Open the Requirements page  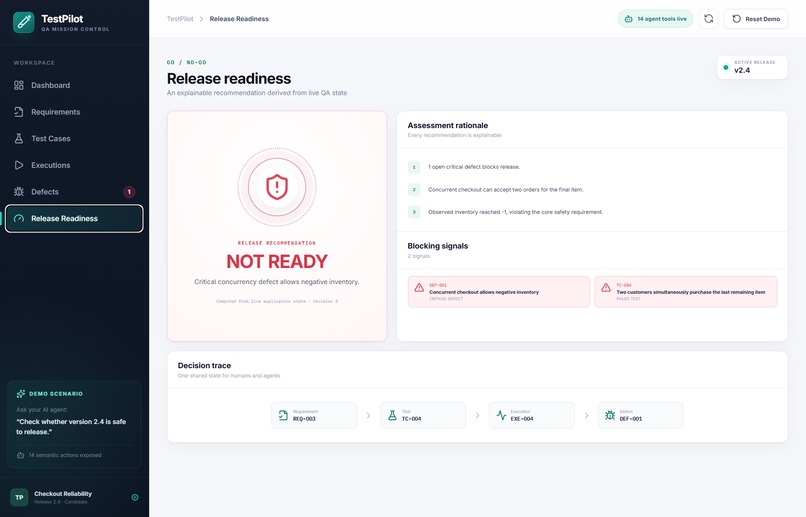(74, 112)
